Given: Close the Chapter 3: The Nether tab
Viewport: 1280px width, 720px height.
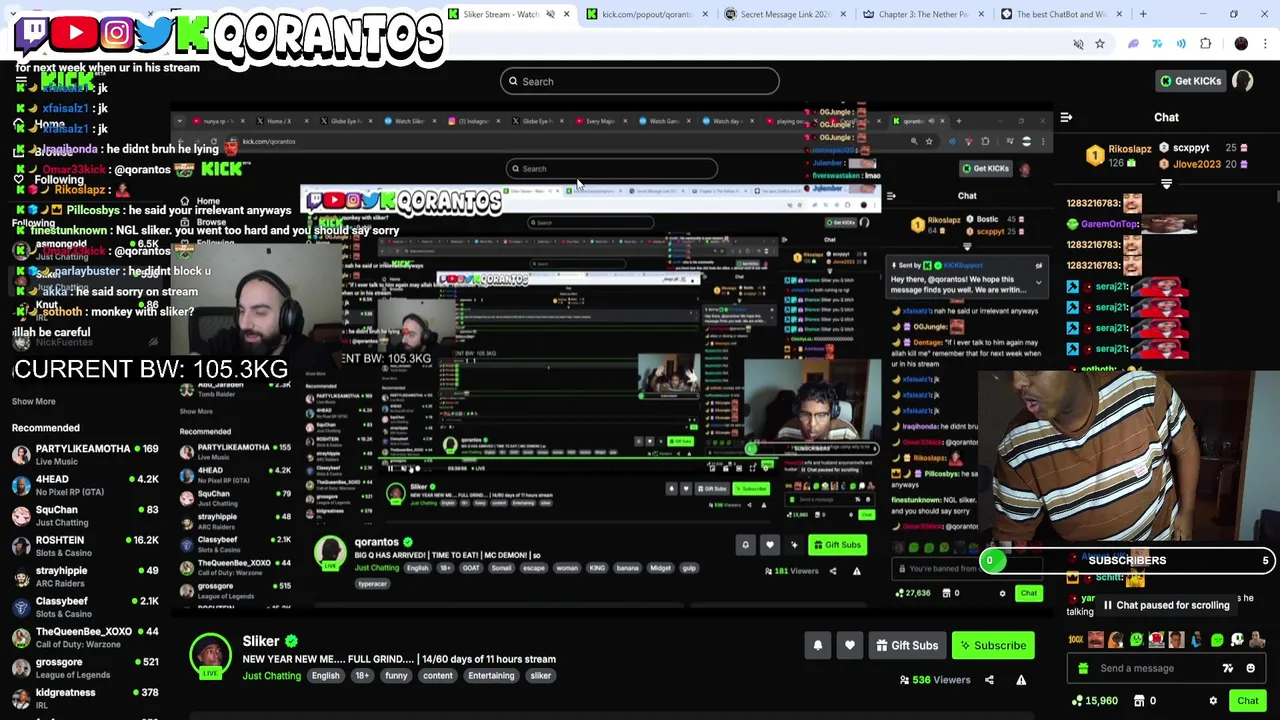Looking at the screenshot, I should click(981, 14).
